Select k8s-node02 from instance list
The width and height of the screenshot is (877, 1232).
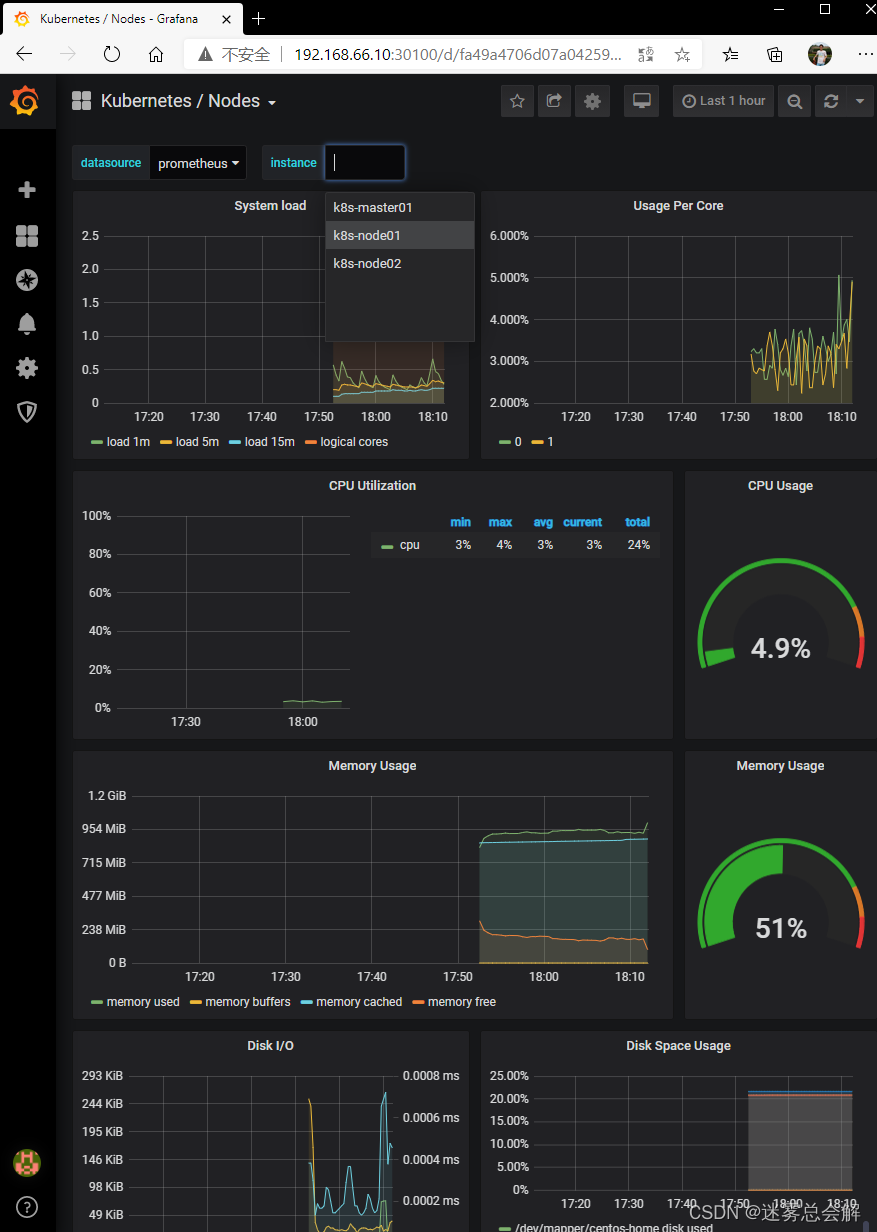pos(399,264)
